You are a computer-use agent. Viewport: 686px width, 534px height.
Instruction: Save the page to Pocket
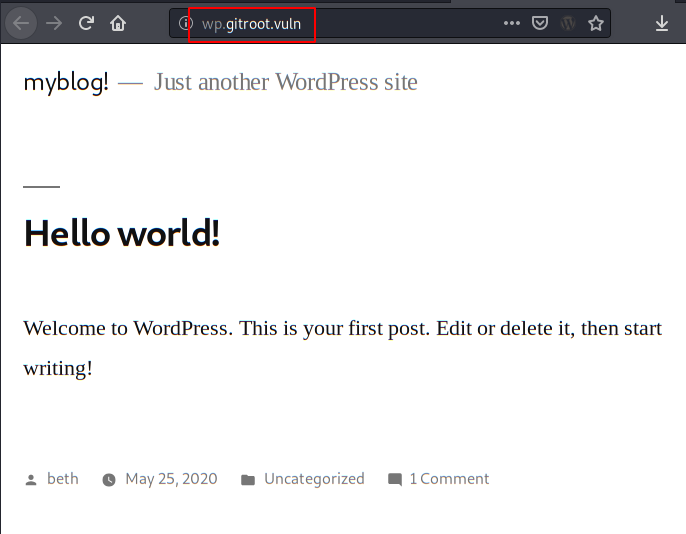[x=540, y=23]
